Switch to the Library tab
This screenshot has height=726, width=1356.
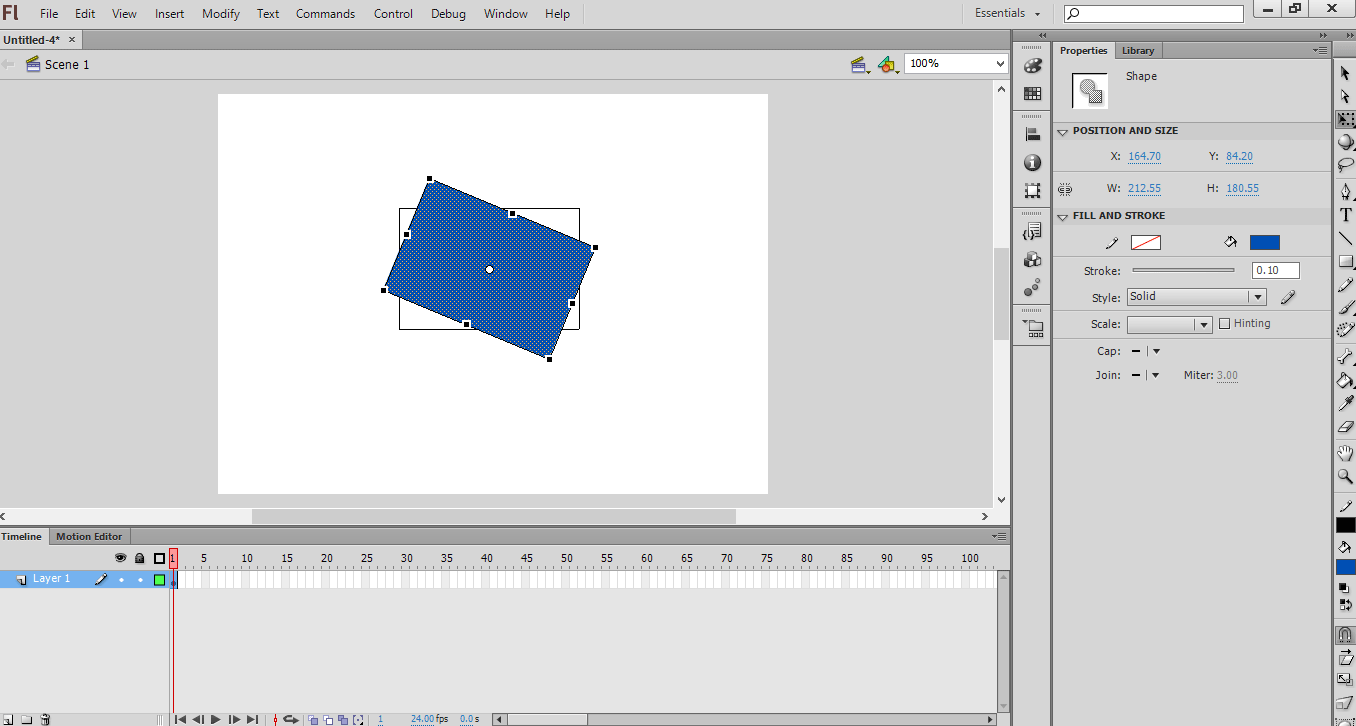click(1137, 51)
